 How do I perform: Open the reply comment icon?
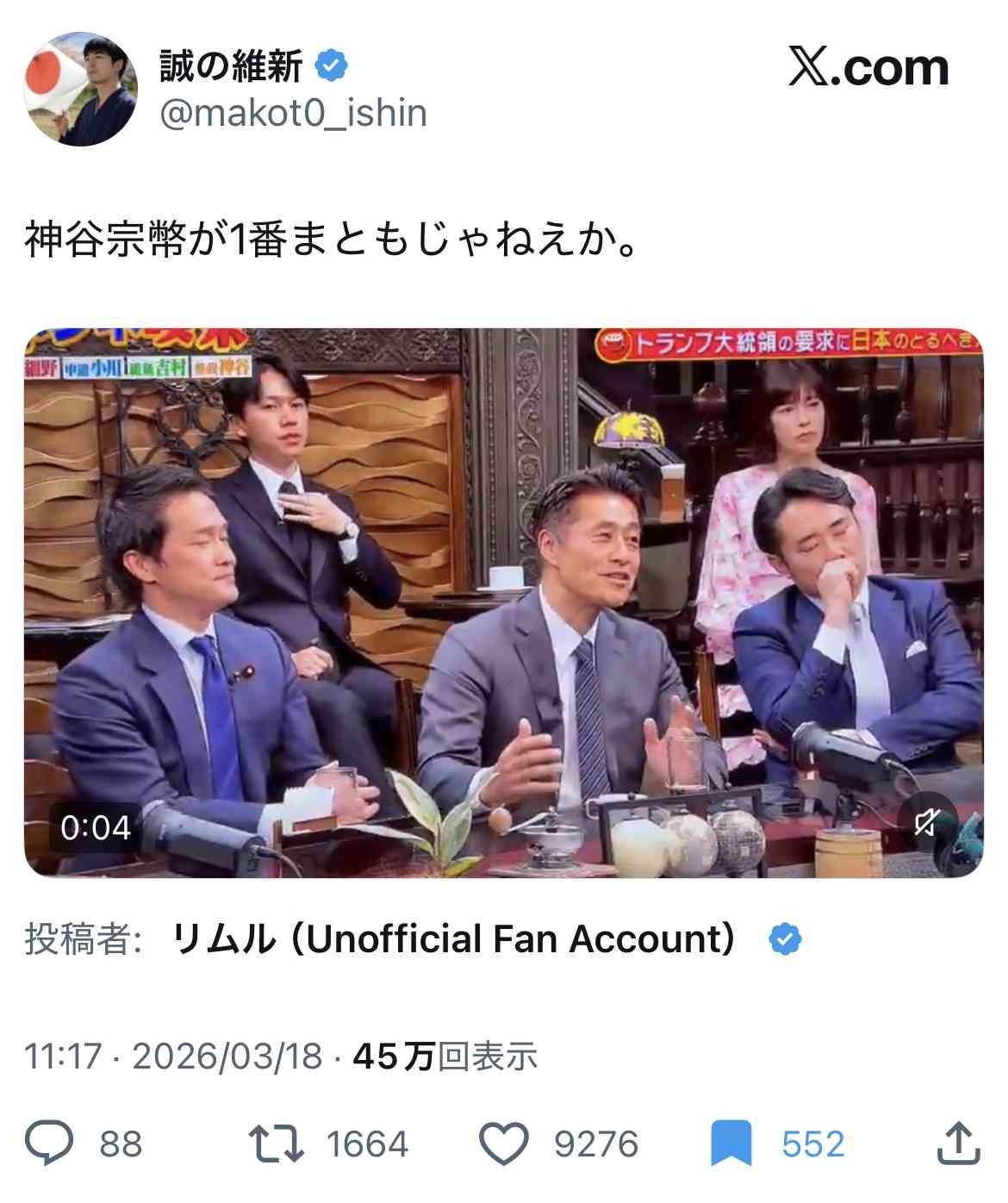point(52,1144)
